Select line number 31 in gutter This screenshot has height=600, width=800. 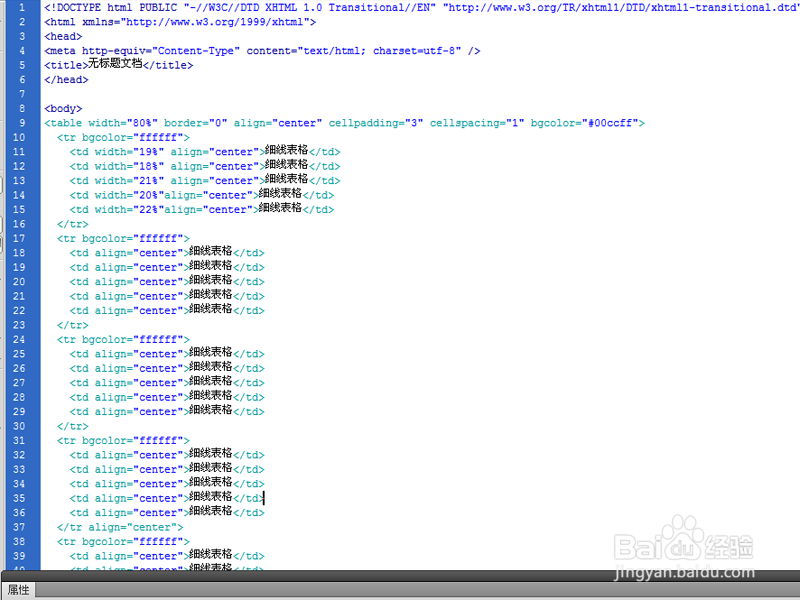[19, 440]
